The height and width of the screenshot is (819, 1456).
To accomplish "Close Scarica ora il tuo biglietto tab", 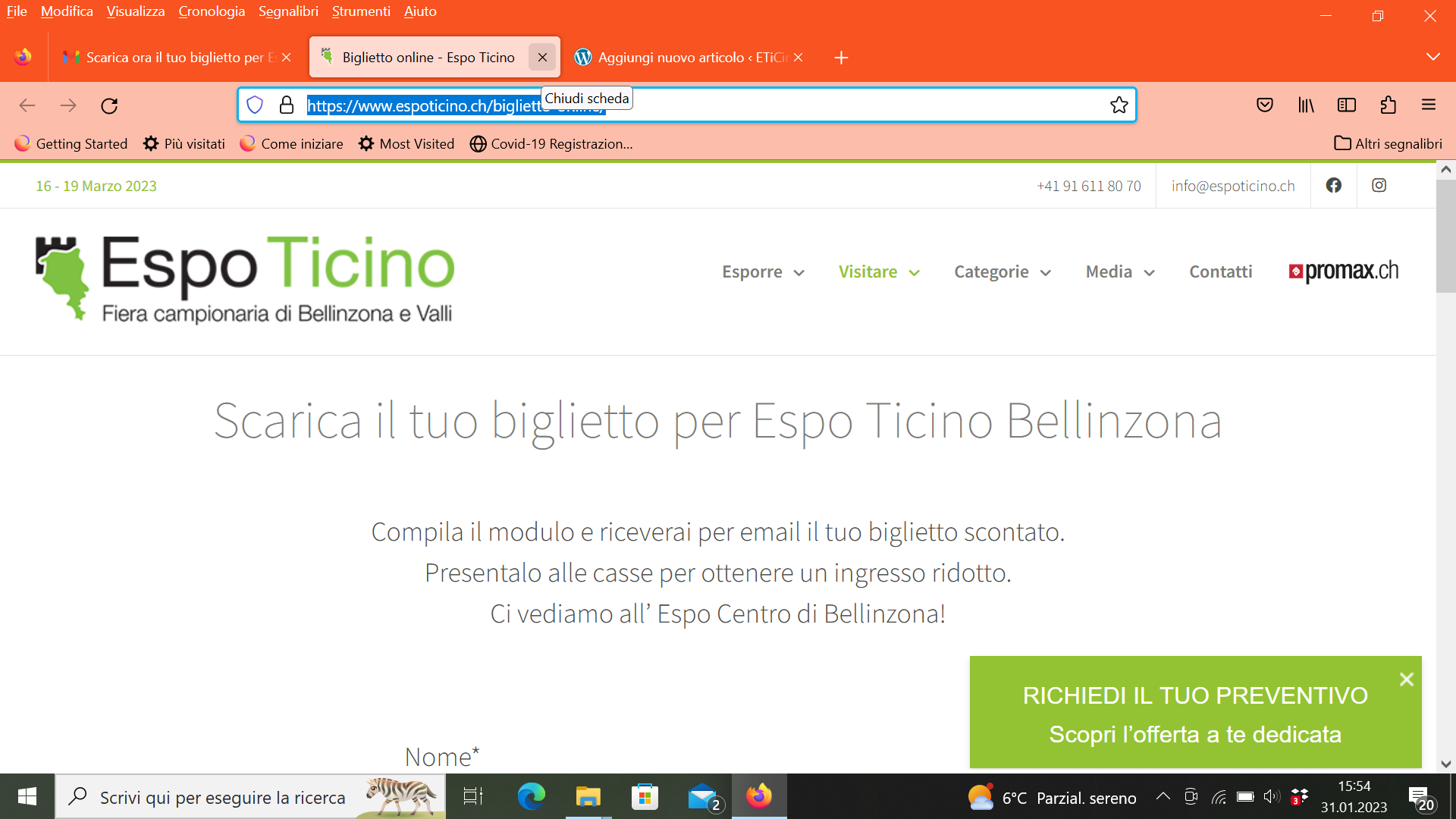I will coord(287,58).
